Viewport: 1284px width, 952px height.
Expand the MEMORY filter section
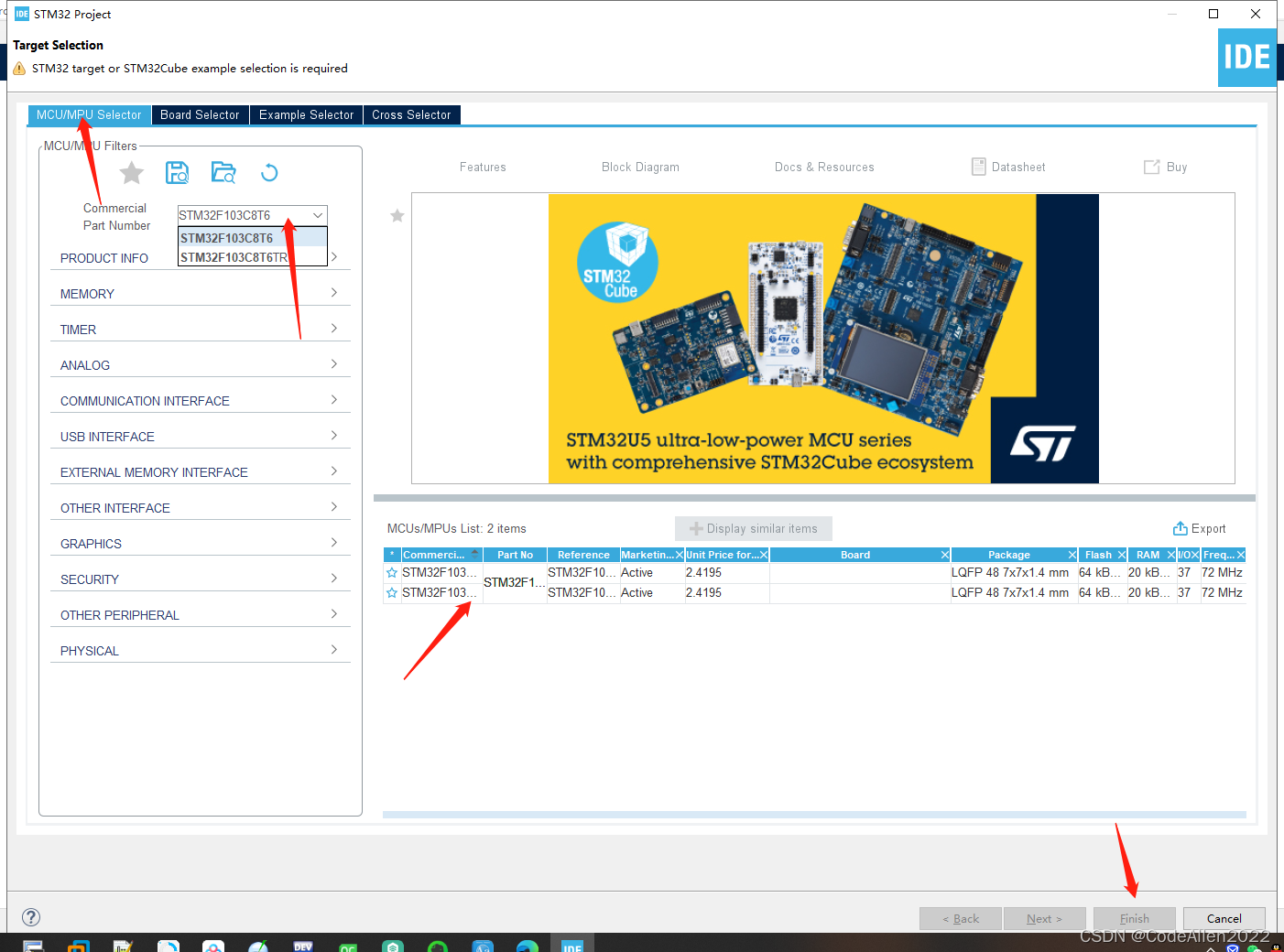[200, 293]
